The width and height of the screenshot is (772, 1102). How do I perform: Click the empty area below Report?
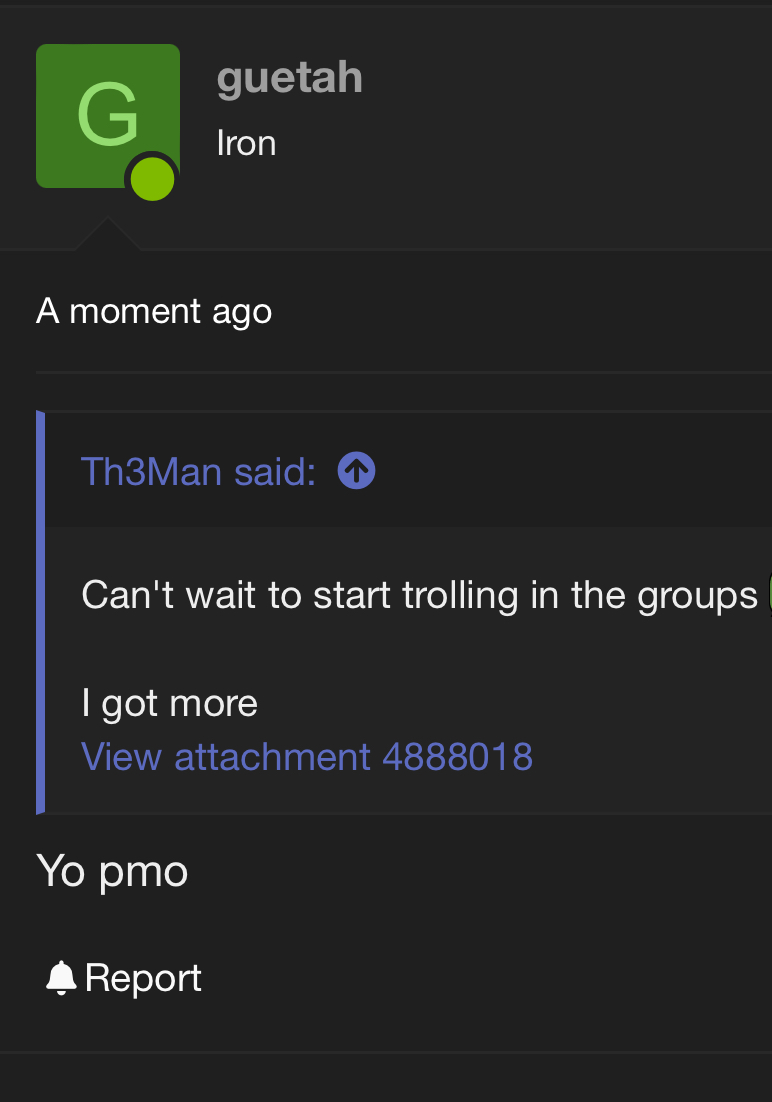(x=400, y=1078)
